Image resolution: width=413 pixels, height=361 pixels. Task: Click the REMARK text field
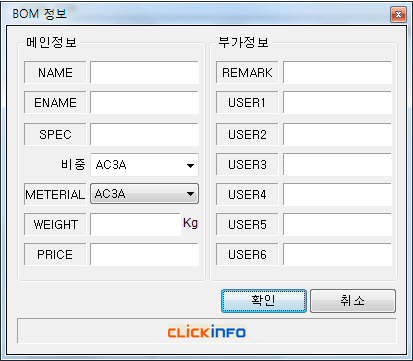pyautogui.click(x=337, y=72)
